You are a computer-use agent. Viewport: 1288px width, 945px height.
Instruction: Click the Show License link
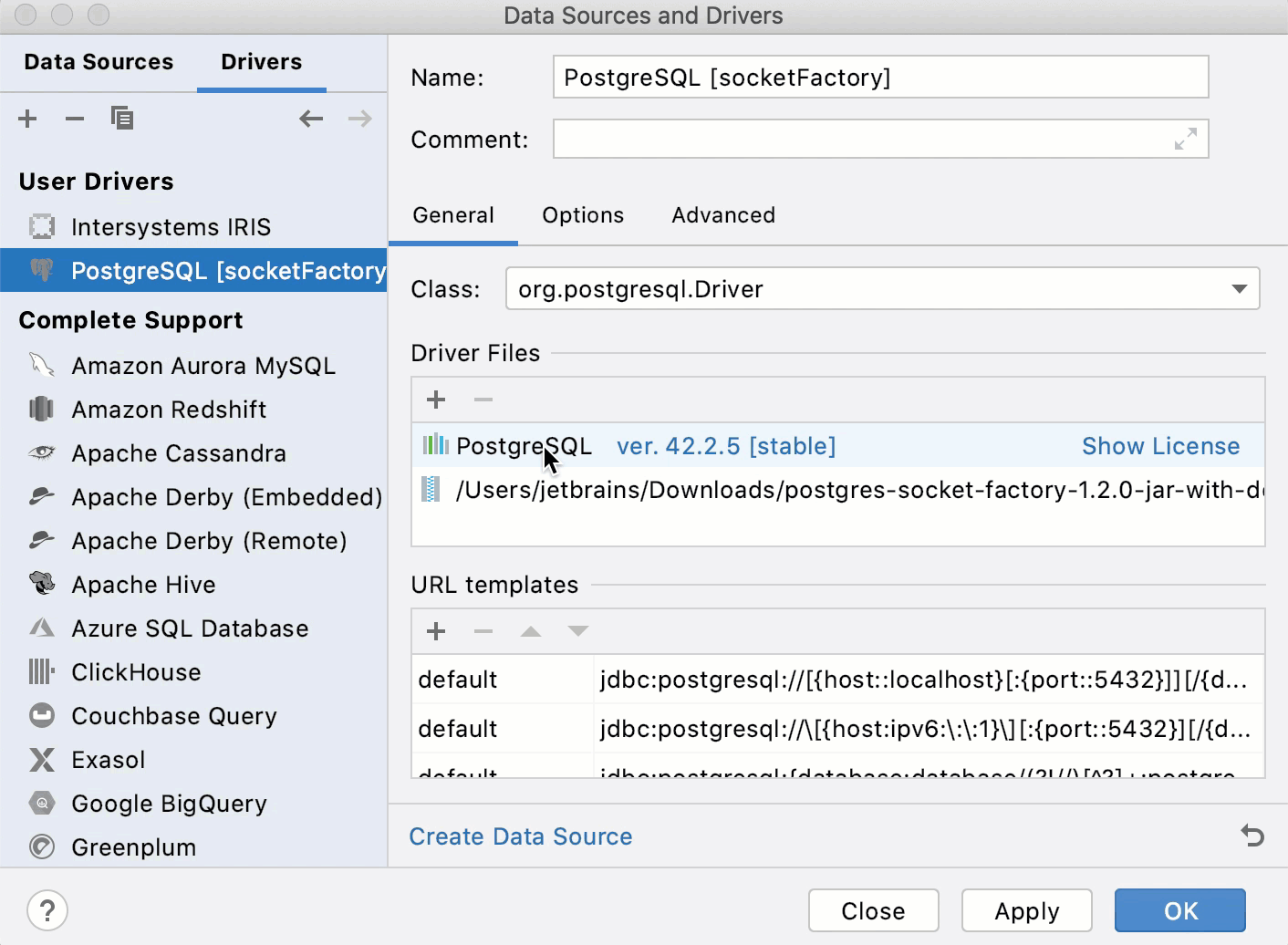coord(1160,446)
